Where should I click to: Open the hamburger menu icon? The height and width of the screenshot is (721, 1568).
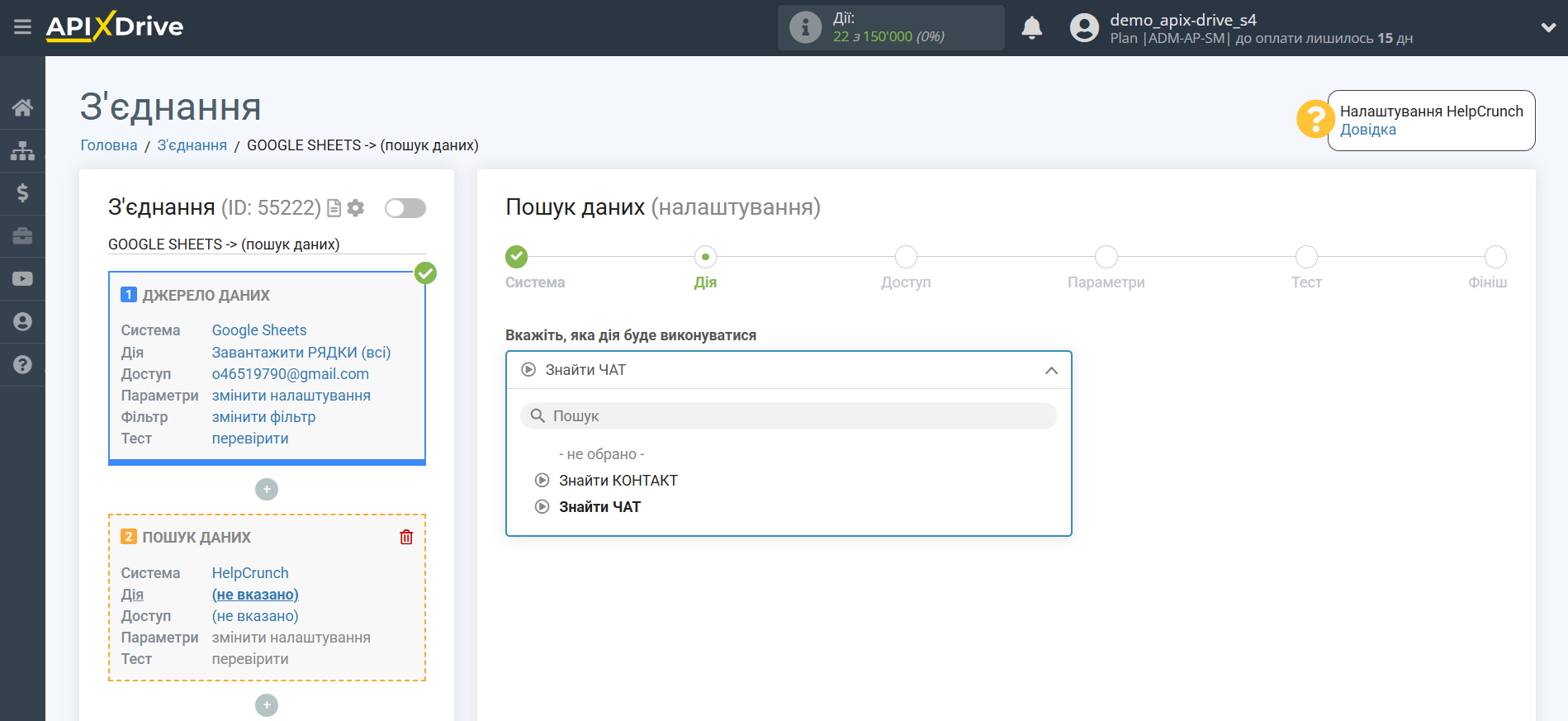tap(22, 27)
